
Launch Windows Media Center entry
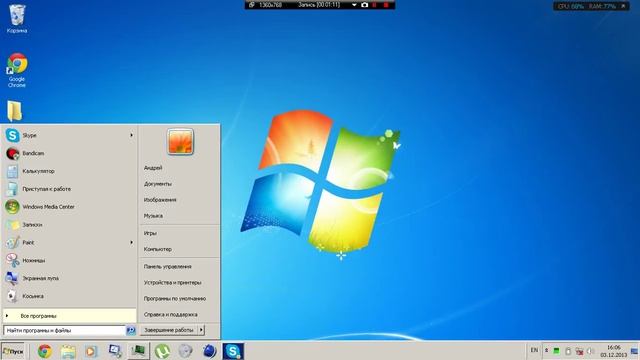(69, 207)
